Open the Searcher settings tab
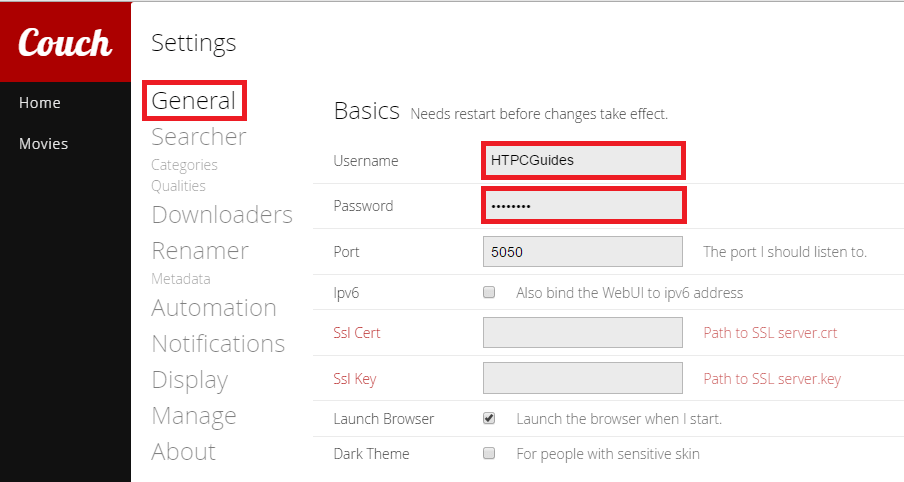This screenshot has height=482, width=904. pyautogui.click(x=198, y=136)
